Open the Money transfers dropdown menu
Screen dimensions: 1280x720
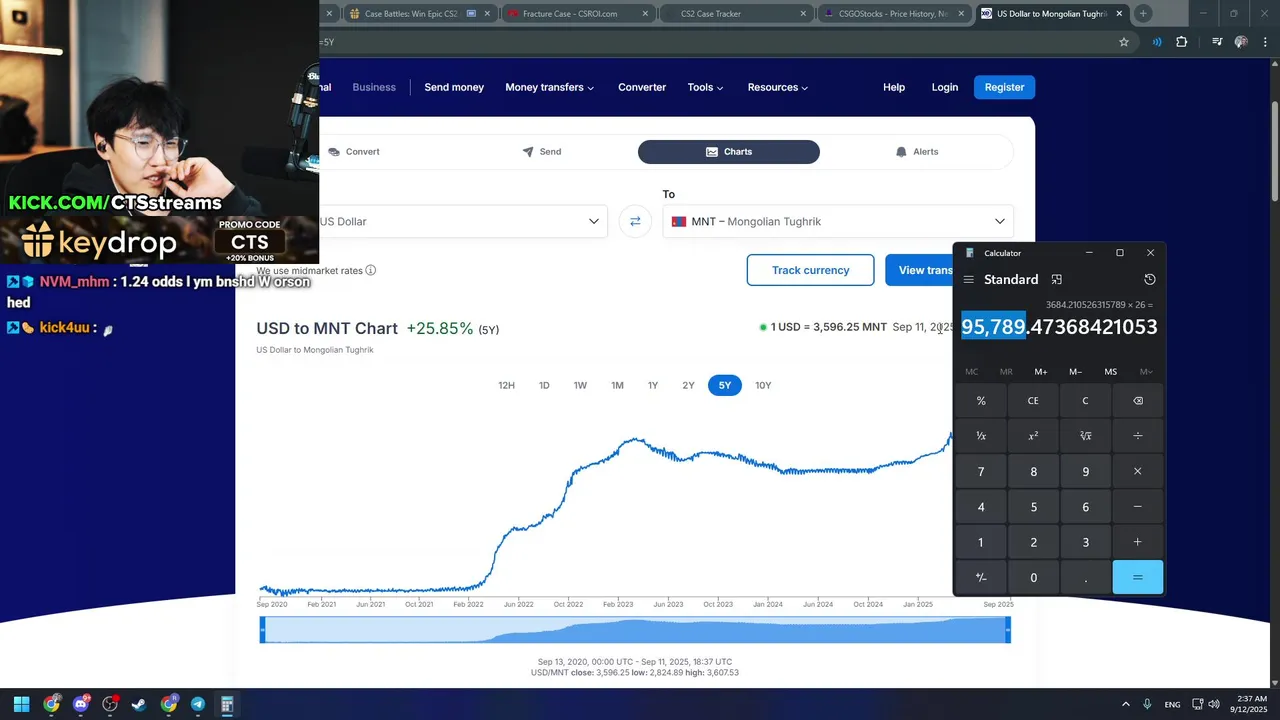549,87
